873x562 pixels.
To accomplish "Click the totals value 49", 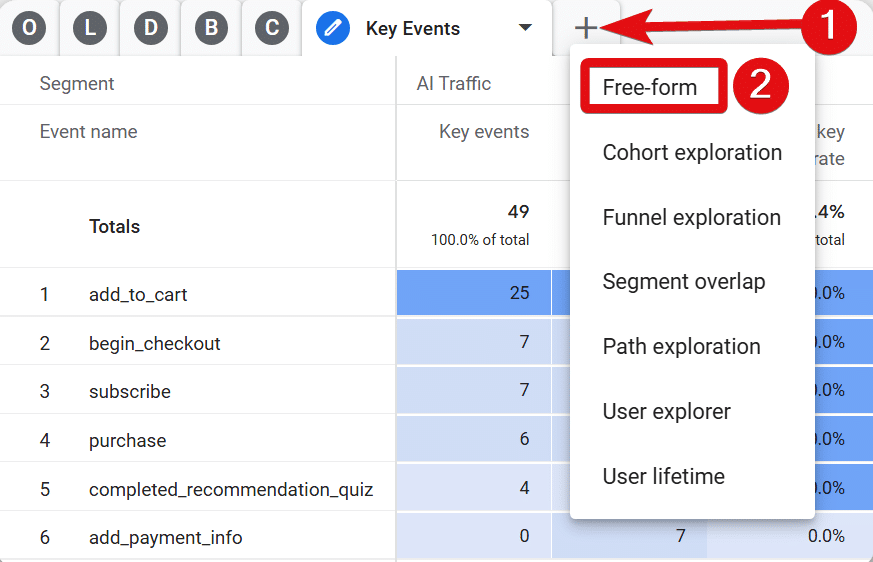I will point(518,212).
